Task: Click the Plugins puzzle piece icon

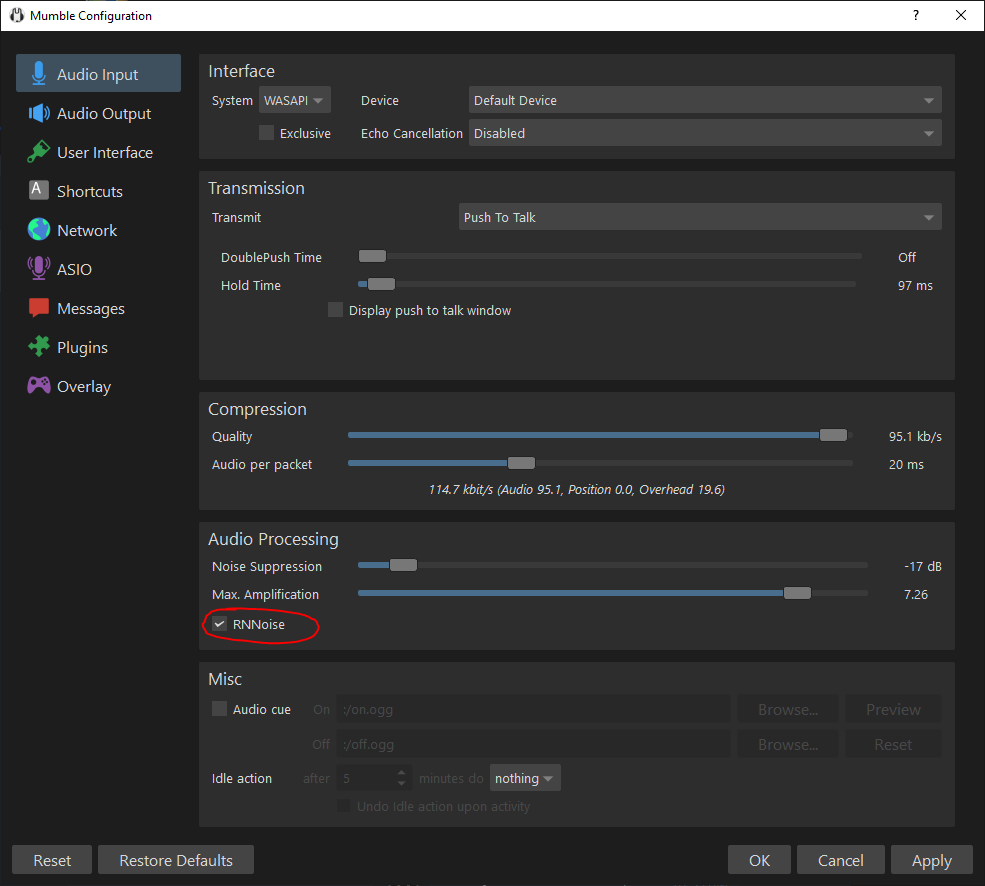Action: (x=39, y=347)
